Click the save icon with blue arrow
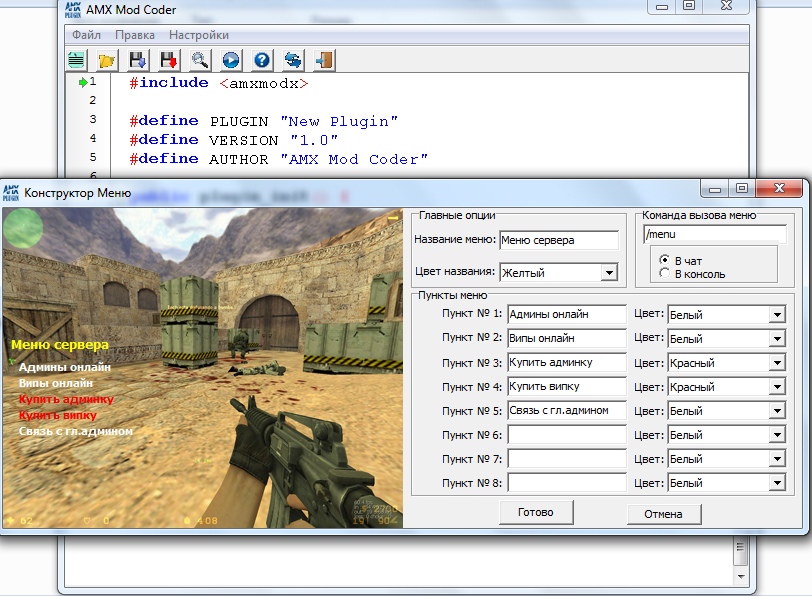The height and width of the screenshot is (596, 812). (x=138, y=60)
